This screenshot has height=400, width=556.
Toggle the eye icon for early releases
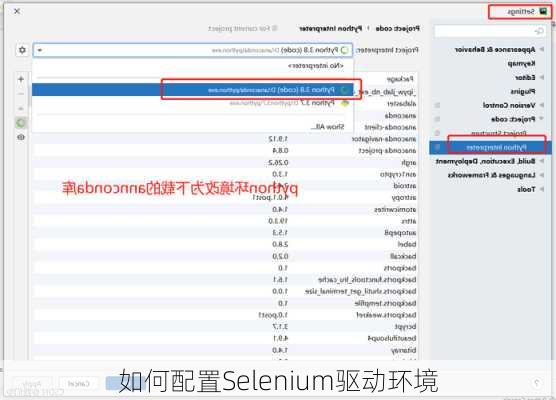(21, 137)
